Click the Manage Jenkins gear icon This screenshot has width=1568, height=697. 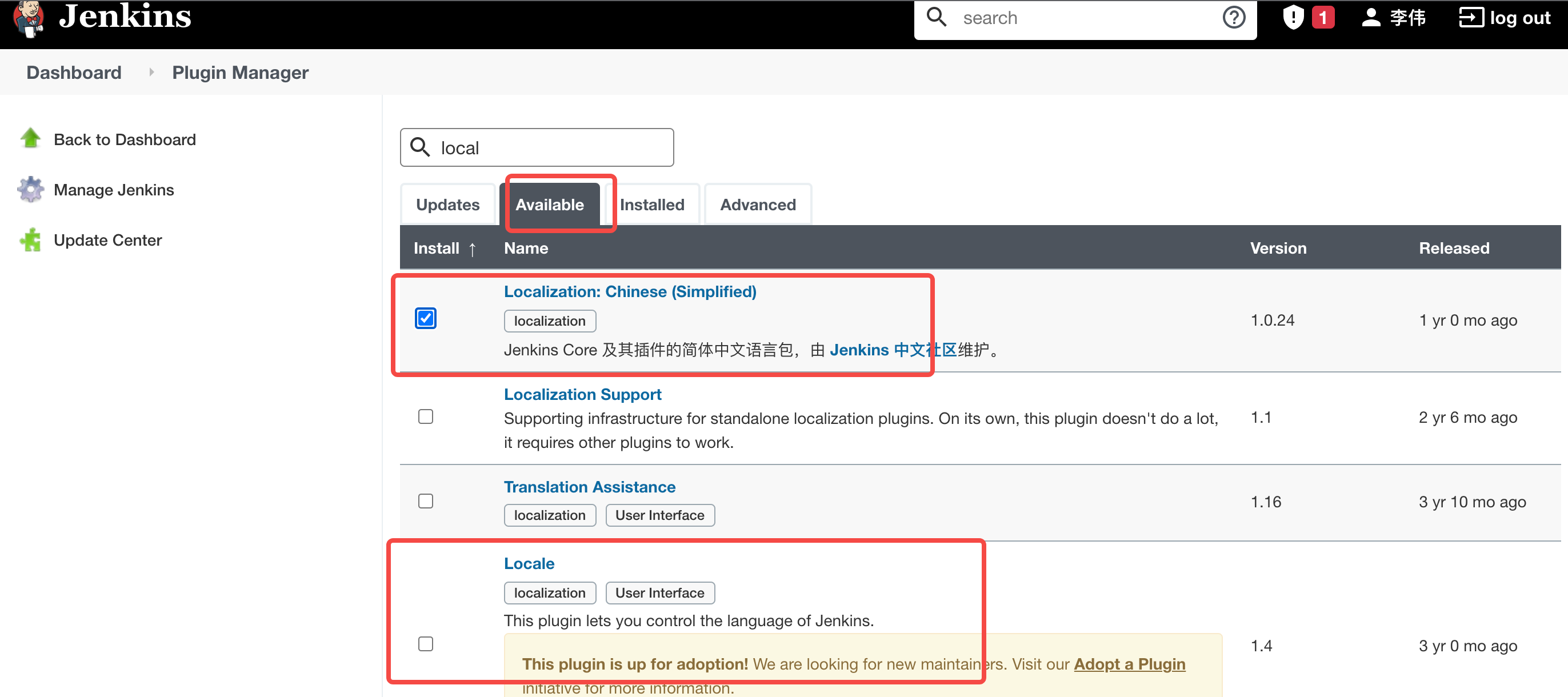point(30,189)
